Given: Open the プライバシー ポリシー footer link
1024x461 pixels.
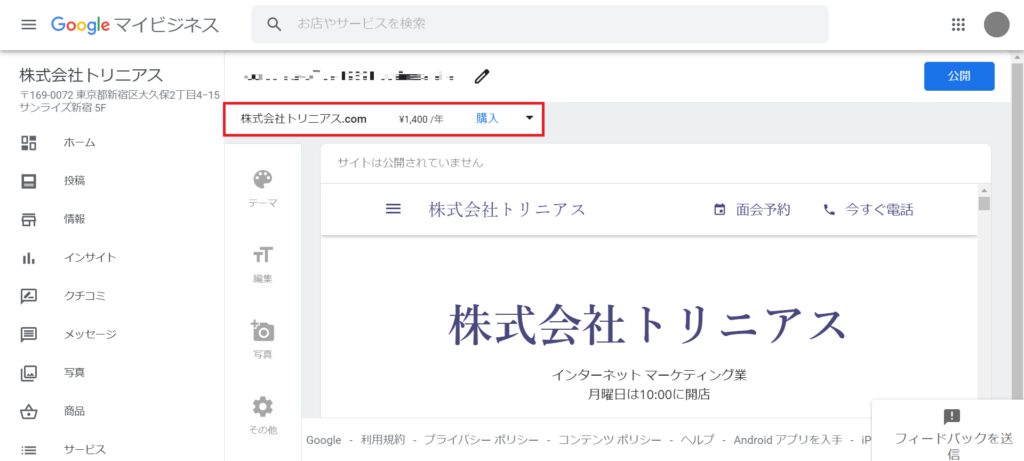Looking at the screenshot, I should [481, 440].
